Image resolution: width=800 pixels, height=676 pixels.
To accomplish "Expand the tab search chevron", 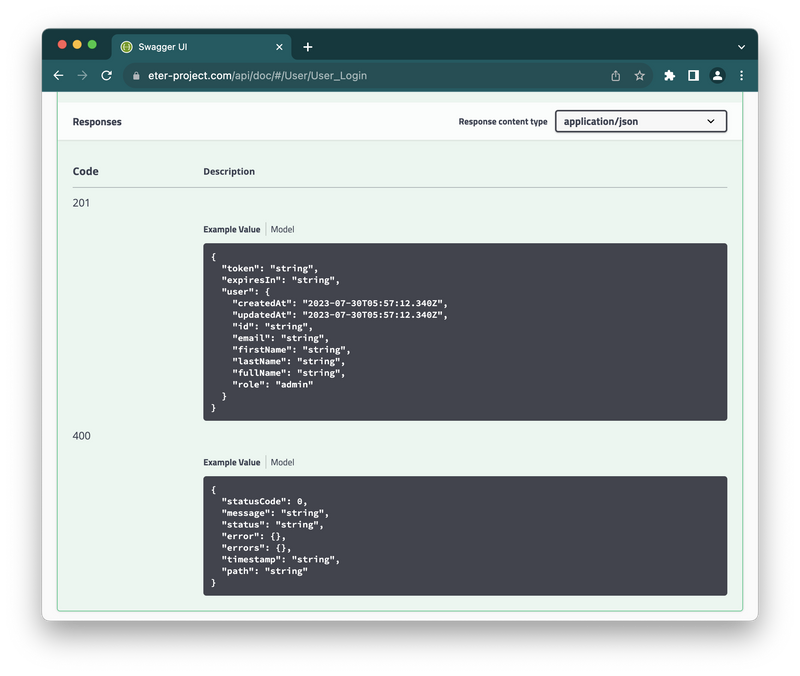I will point(741,47).
